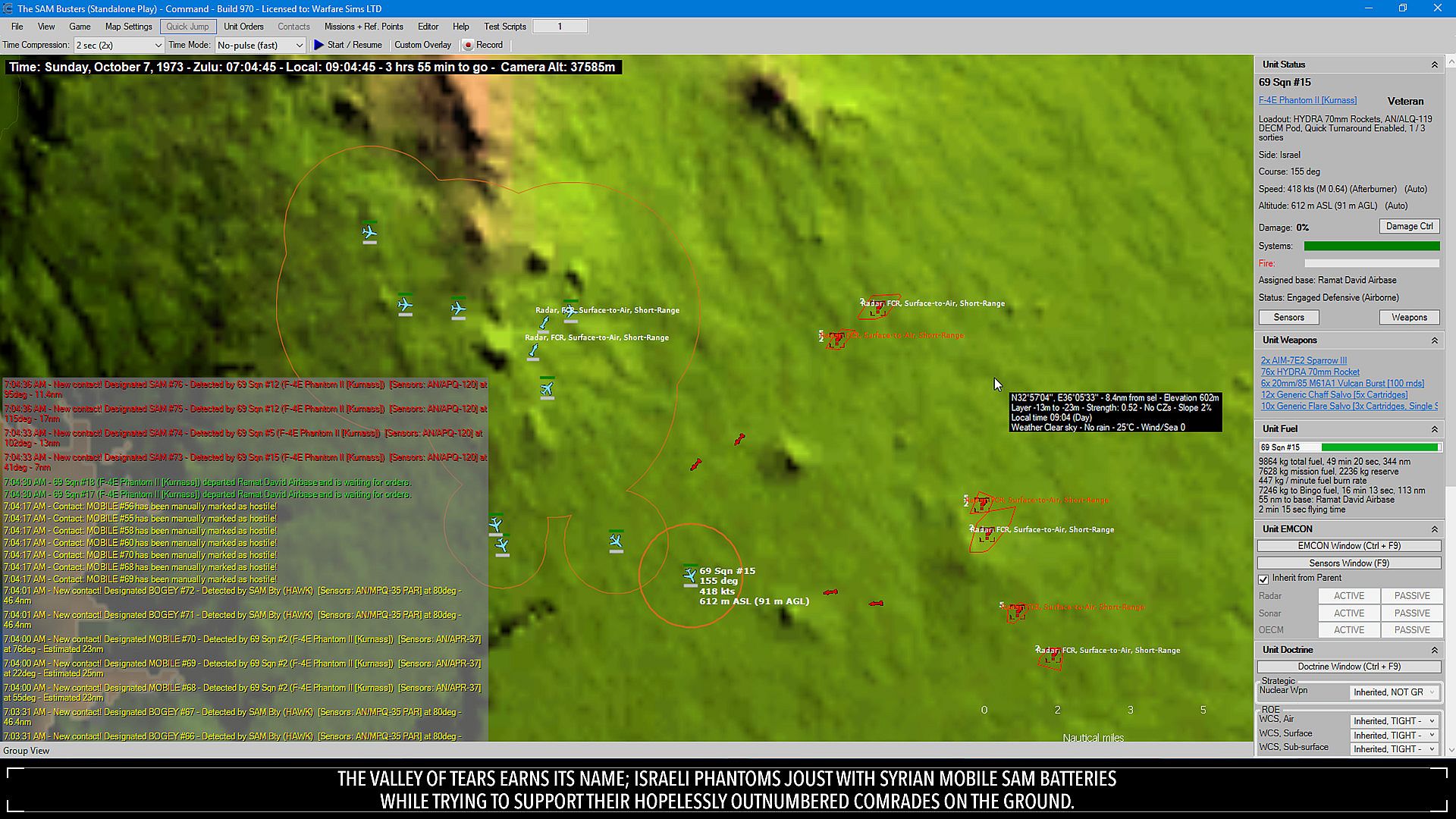Select the hostile SAM radar icon at top right
This screenshot has width=1456, height=819.
click(x=877, y=307)
